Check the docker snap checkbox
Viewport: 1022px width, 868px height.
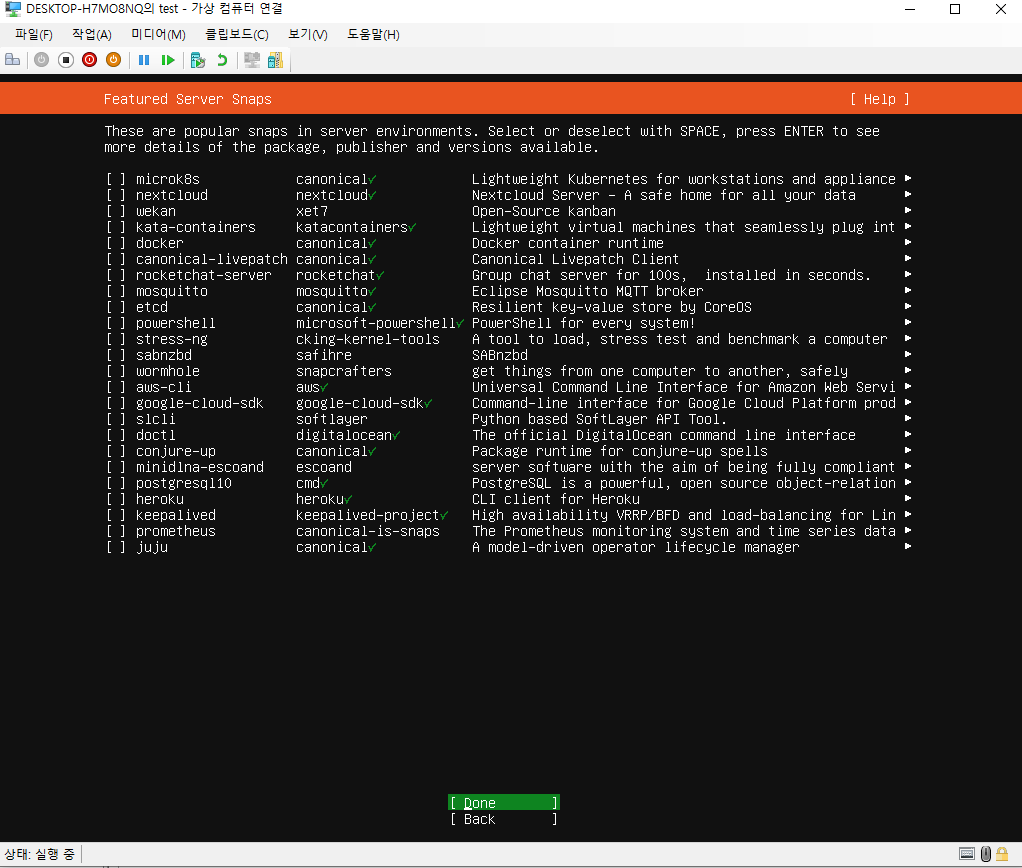click(x=115, y=243)
